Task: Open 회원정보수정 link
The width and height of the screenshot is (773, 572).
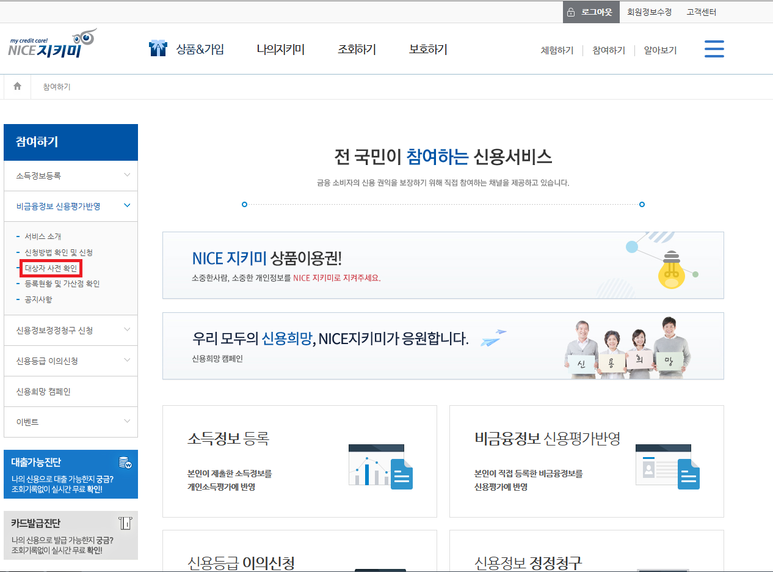Action: 649,12
